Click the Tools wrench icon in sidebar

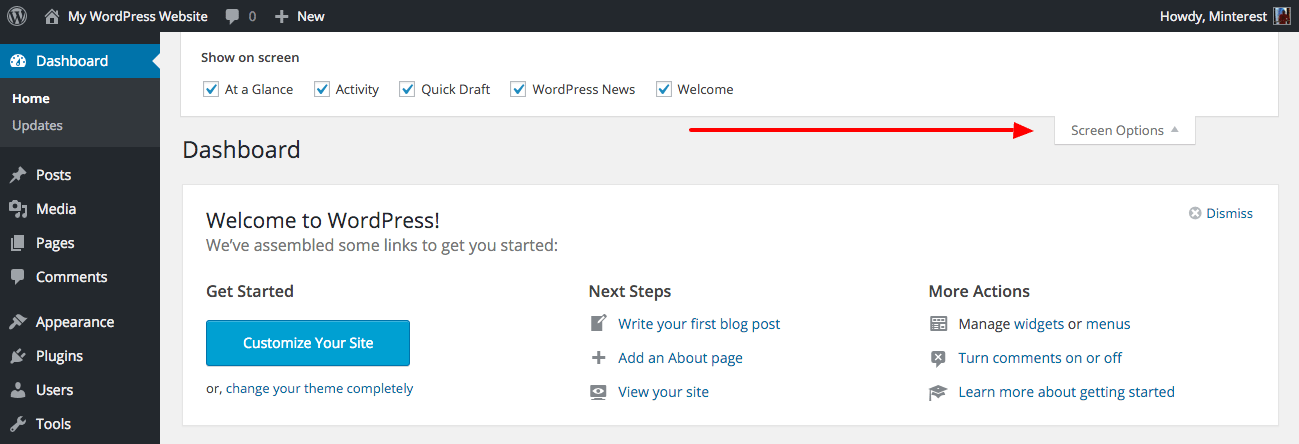(x=18, y=424)
